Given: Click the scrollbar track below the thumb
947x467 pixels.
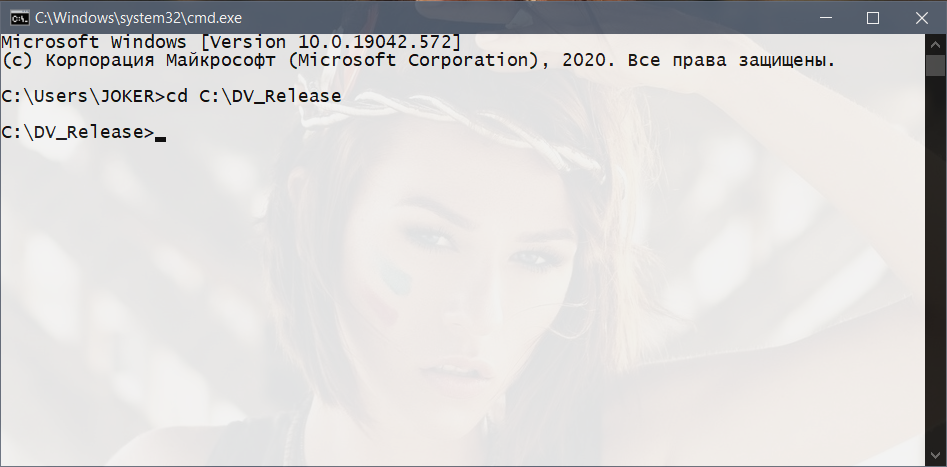Looking at the screenshot, I should pyautogui.click(x=936, y=260).
